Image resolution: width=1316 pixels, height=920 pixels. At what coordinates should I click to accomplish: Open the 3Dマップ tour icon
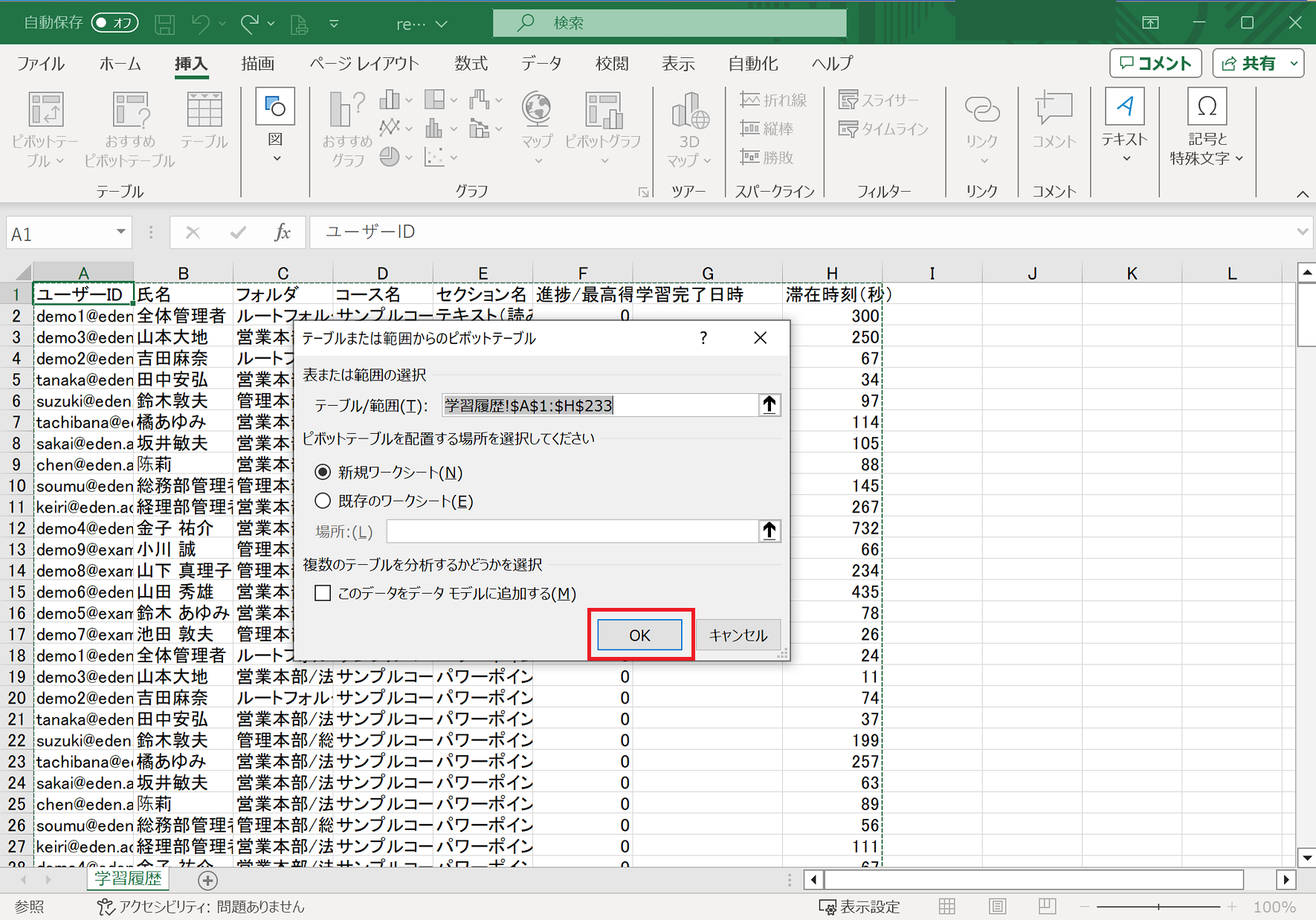(689, 129)
